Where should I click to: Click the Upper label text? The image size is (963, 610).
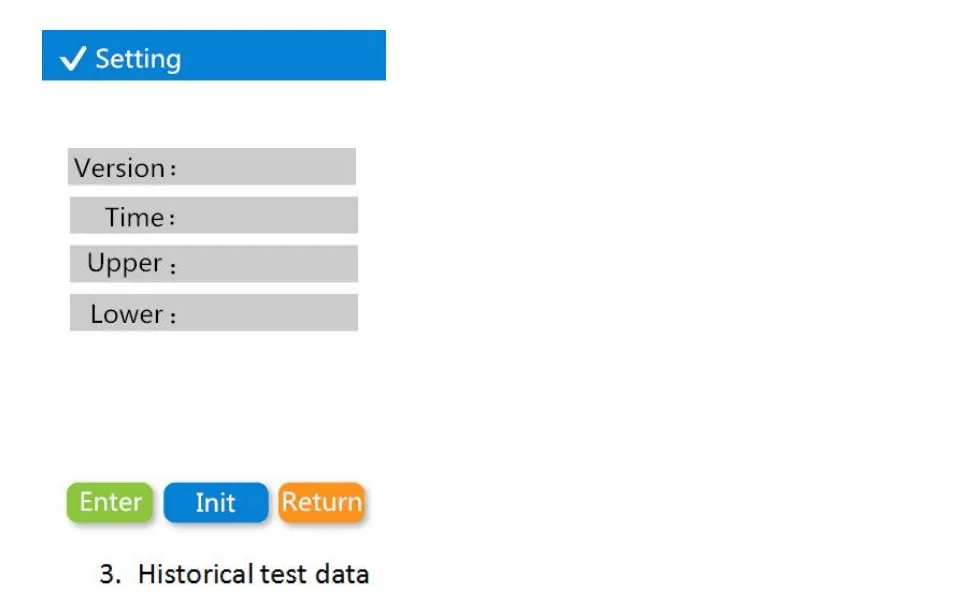click(125, 264)
